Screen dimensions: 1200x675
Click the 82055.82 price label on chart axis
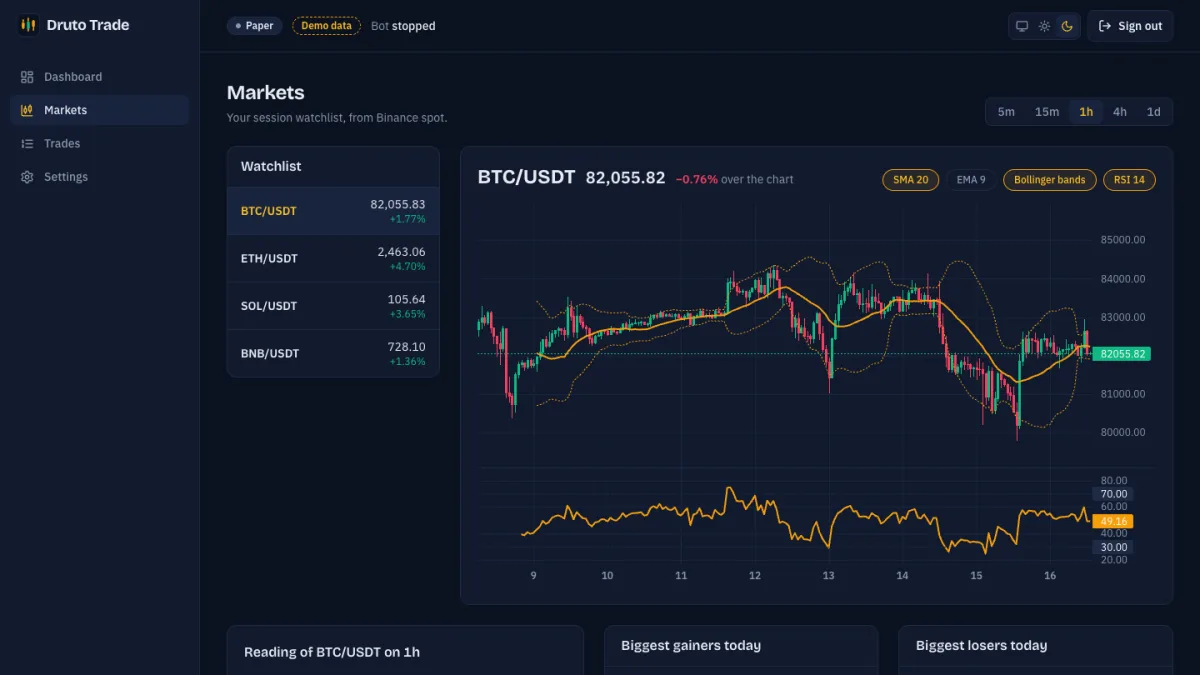coord(1122,354)
